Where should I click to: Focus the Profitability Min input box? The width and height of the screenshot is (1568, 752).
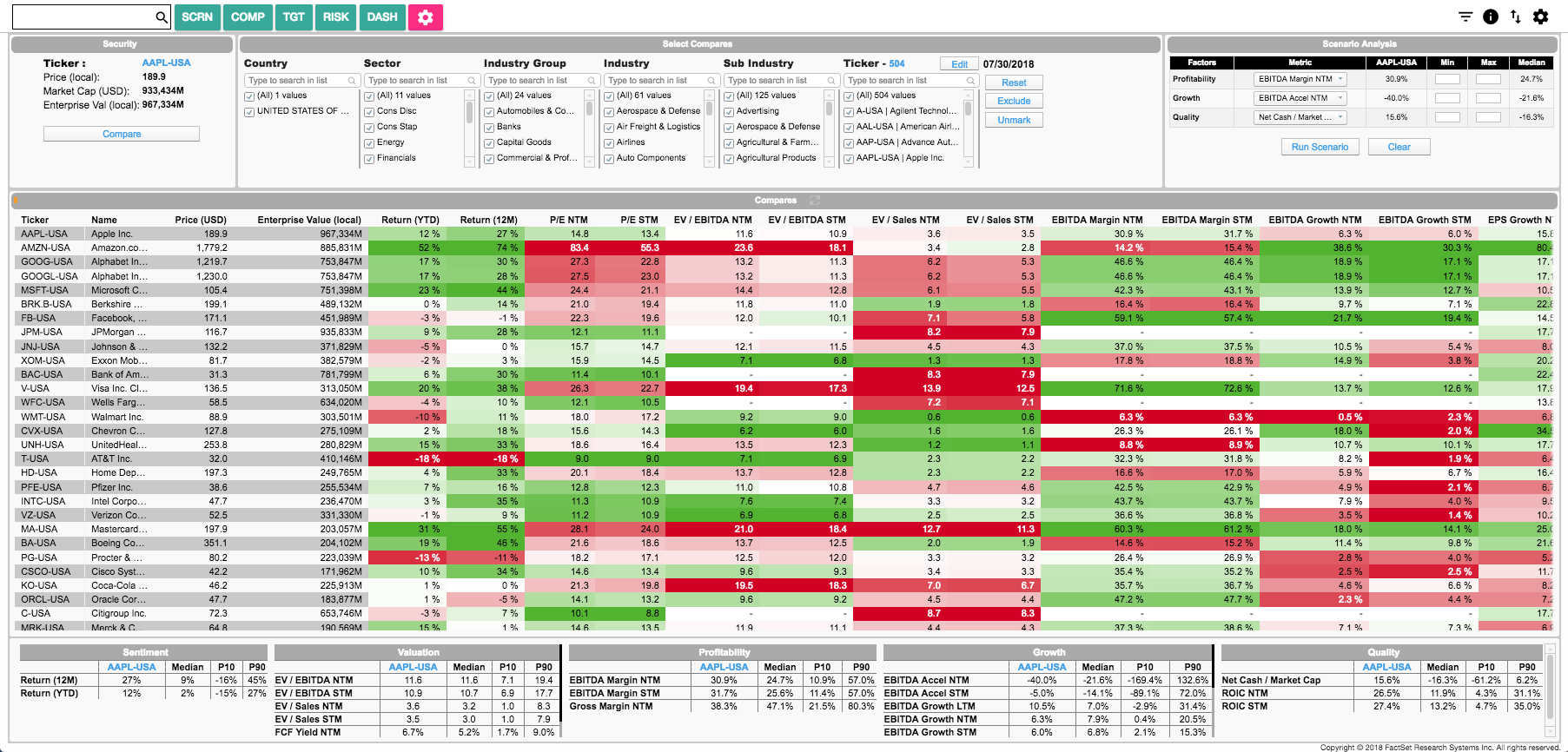[1447, 79]
